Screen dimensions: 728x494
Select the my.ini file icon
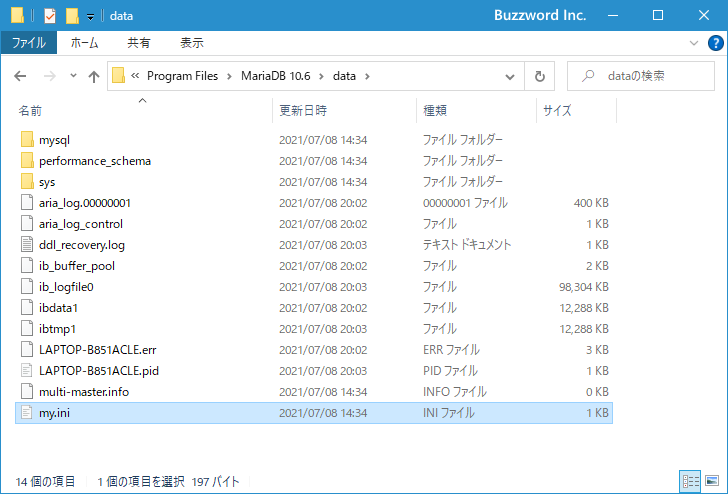point(27,412)
